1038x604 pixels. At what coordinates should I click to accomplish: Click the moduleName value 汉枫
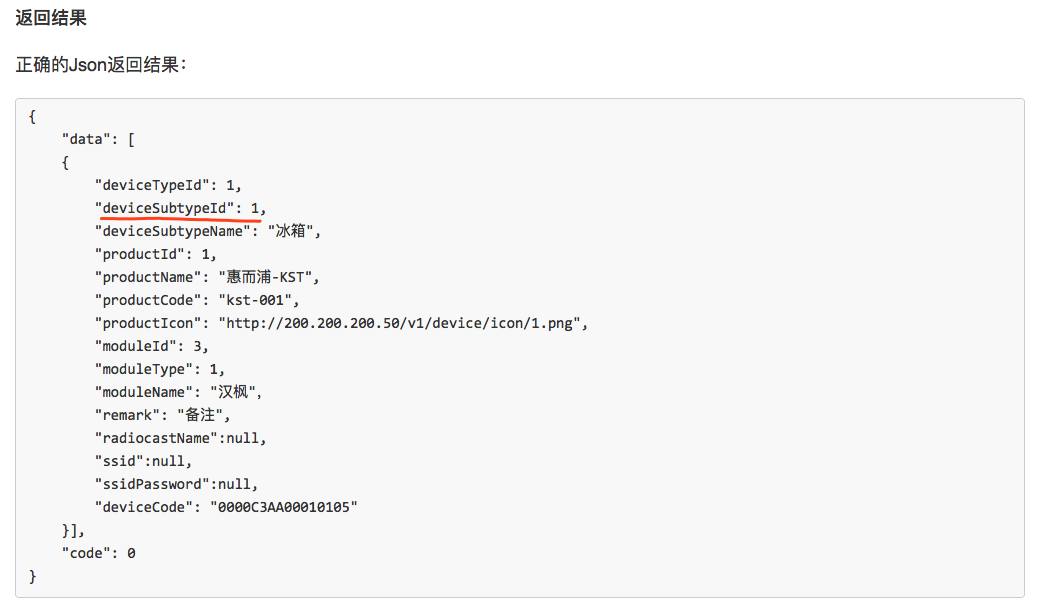pyautogui.click(x=232, y=392)
